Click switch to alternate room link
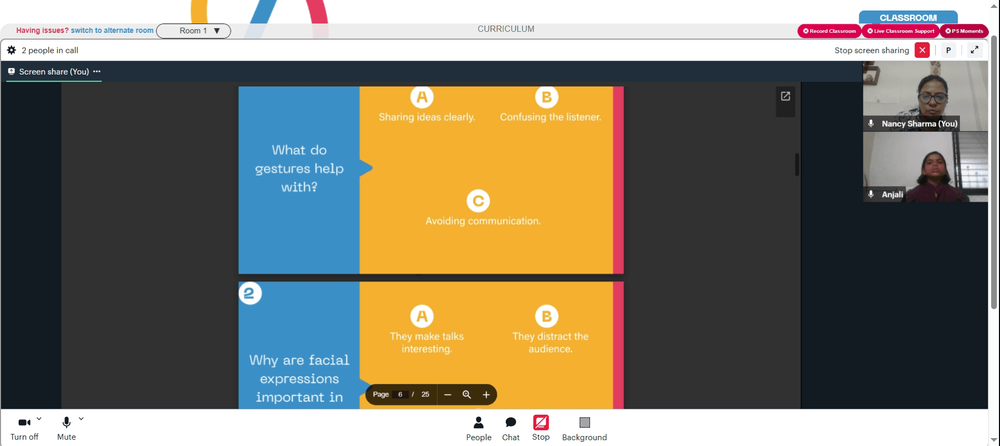This screenshot has height=446, width=1000. 112,31
